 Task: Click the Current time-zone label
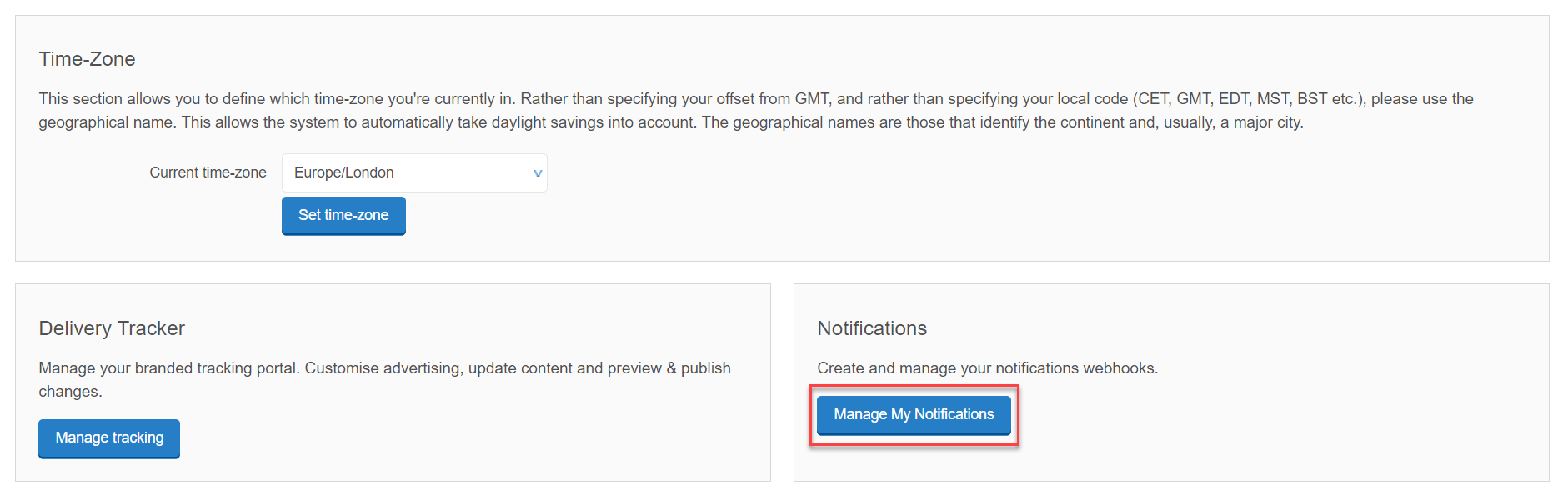click(x=208, y=172)
